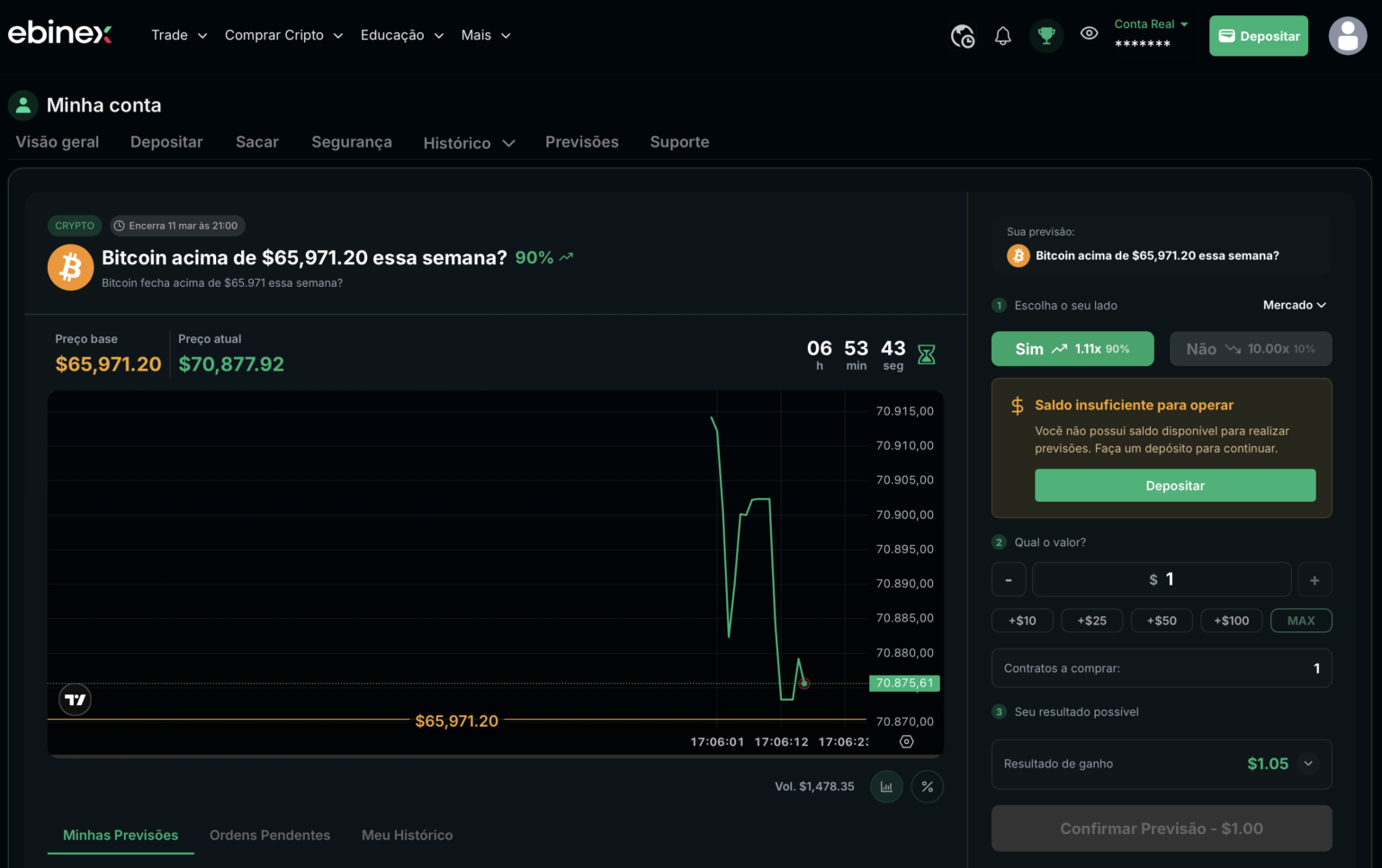Expand the Histórico dropdown

(469, 143)
